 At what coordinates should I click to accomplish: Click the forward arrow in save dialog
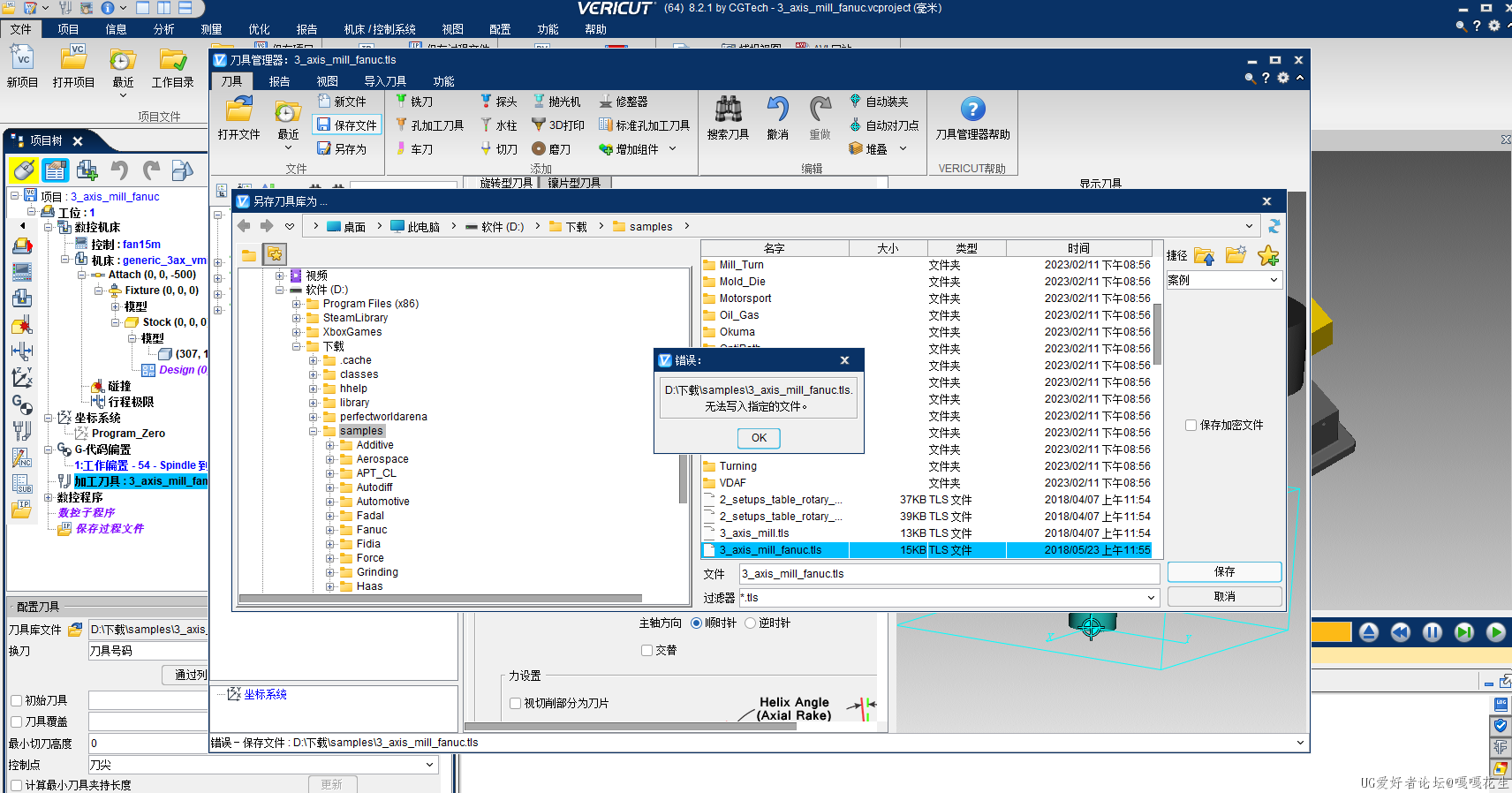pyautogui.click(x=267, y=226)
